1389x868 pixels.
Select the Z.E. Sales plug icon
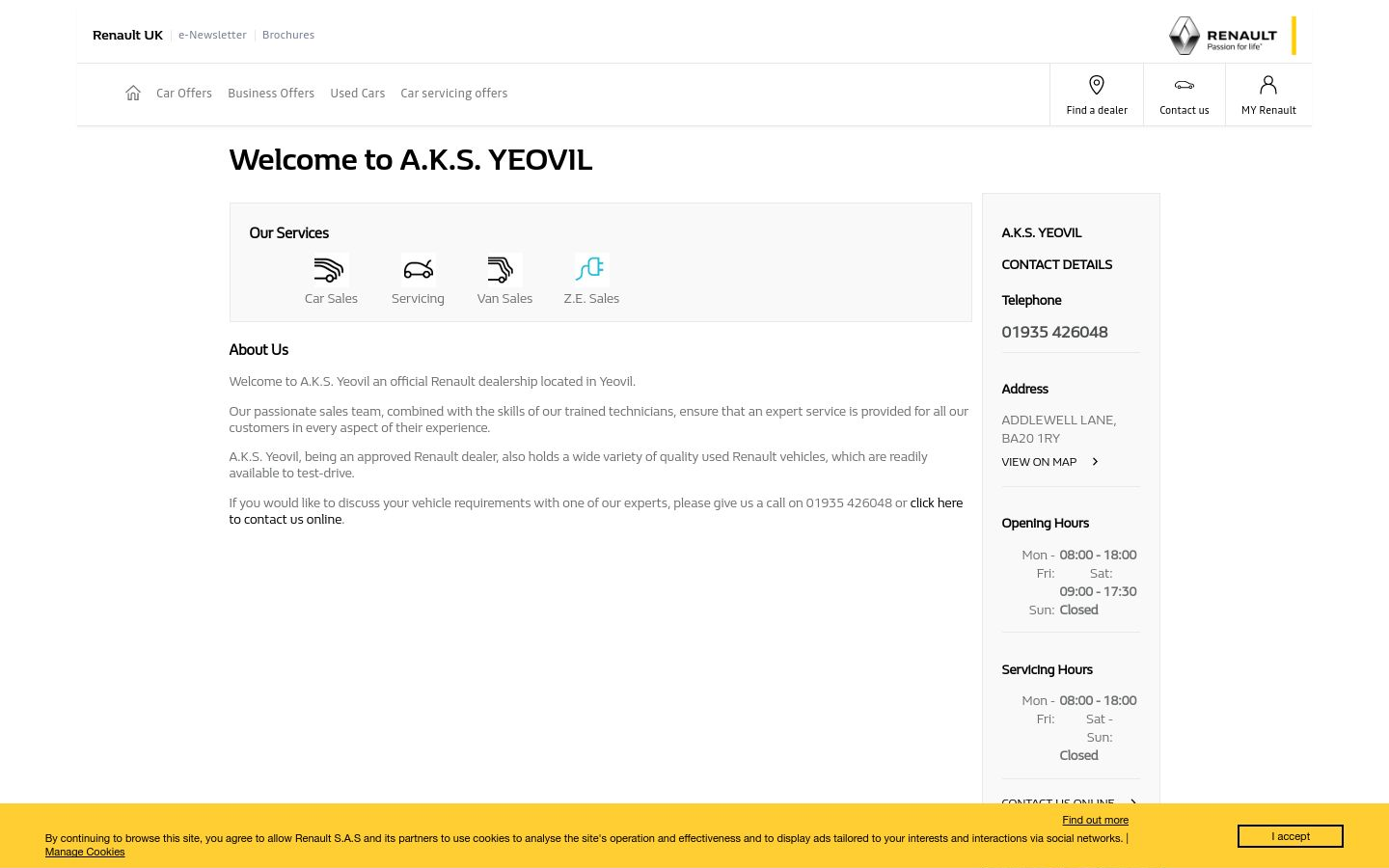[x=591, y=269]
